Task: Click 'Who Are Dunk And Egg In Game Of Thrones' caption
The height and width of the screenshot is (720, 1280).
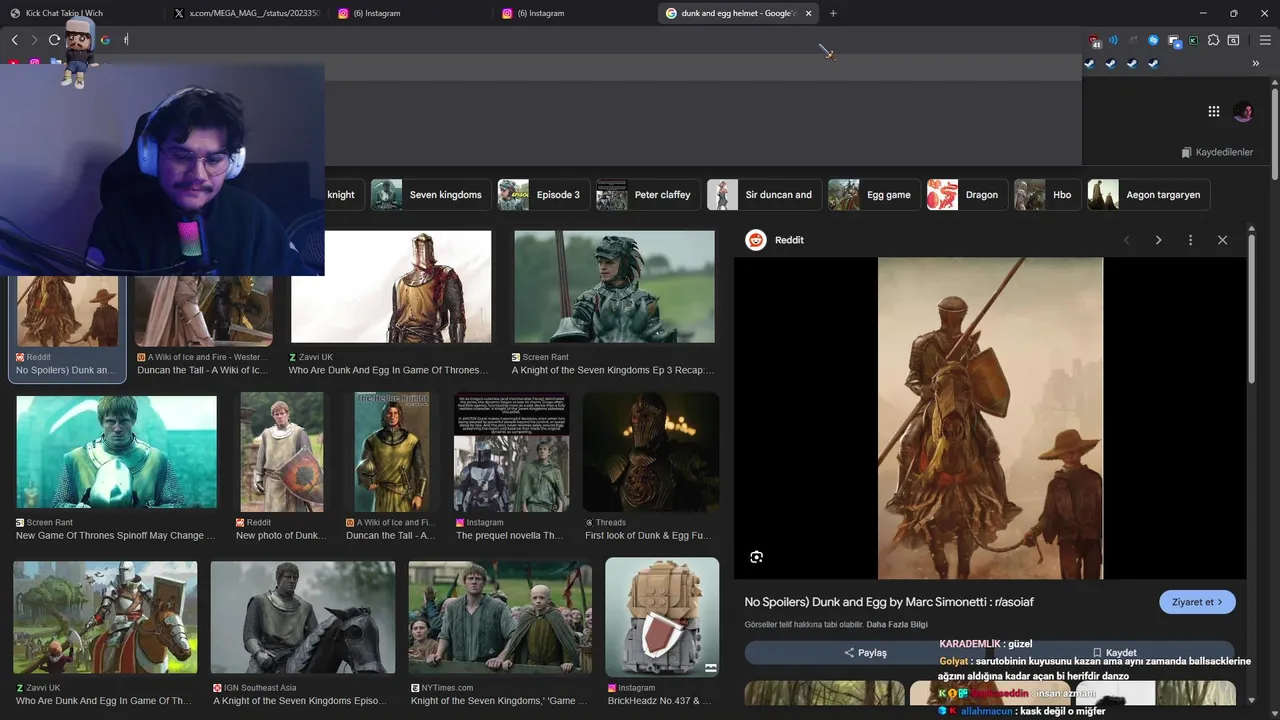Action: pos(388,370)
